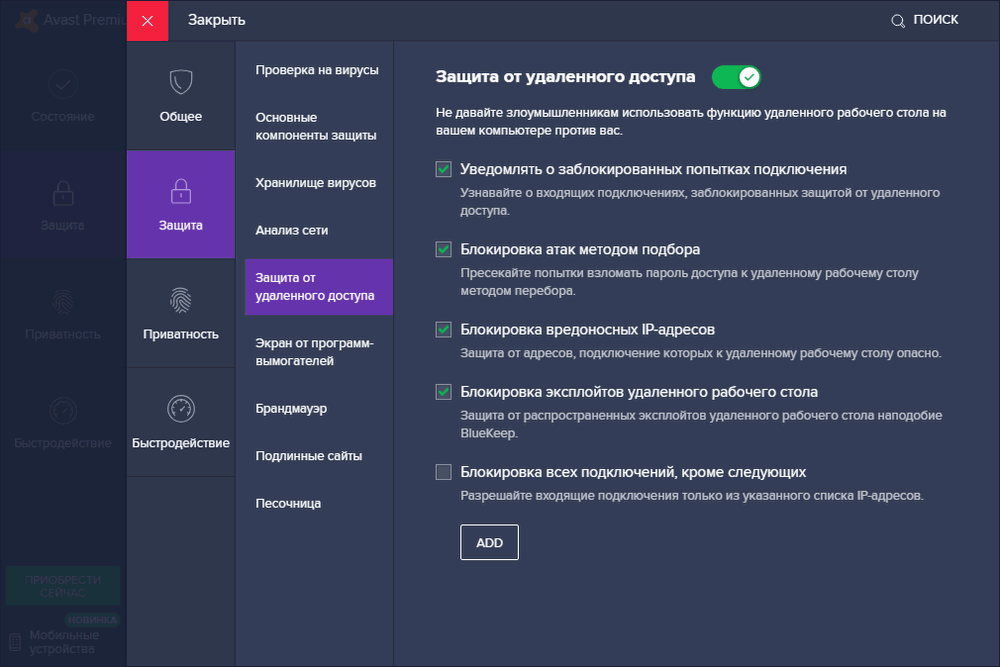Uncheck brute-force attack blocking checkbox
The image size is (1000, 667).
click(x=444, y=249)
